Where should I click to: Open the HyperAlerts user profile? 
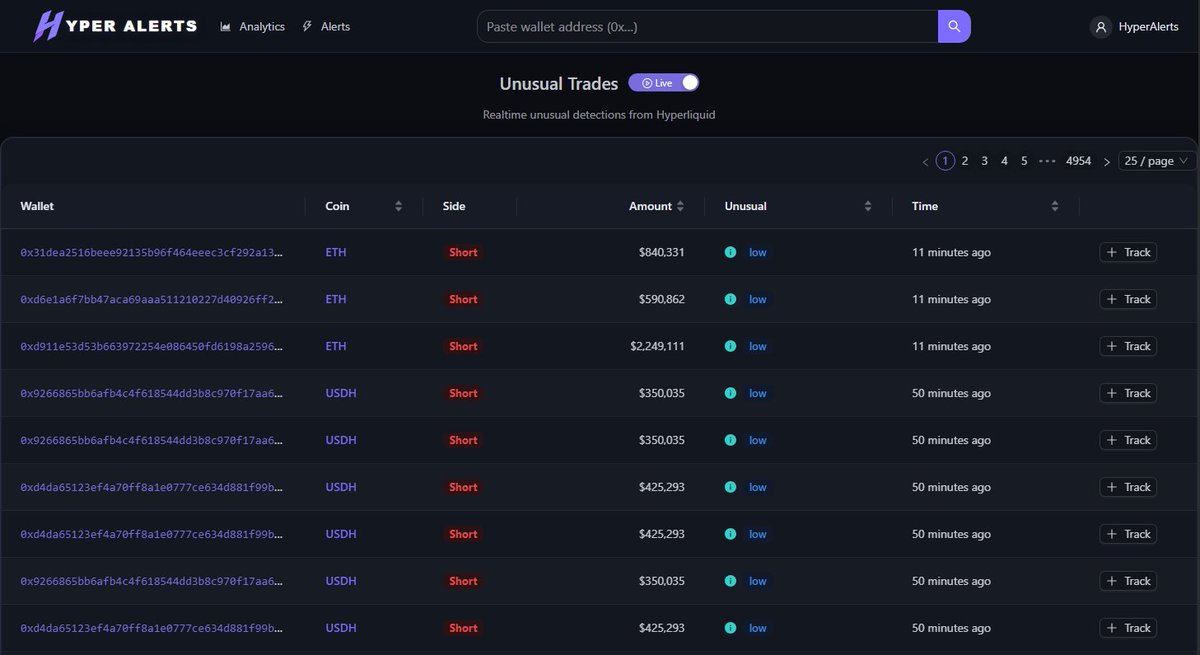pyautogui.click(x=1134, y=27)
